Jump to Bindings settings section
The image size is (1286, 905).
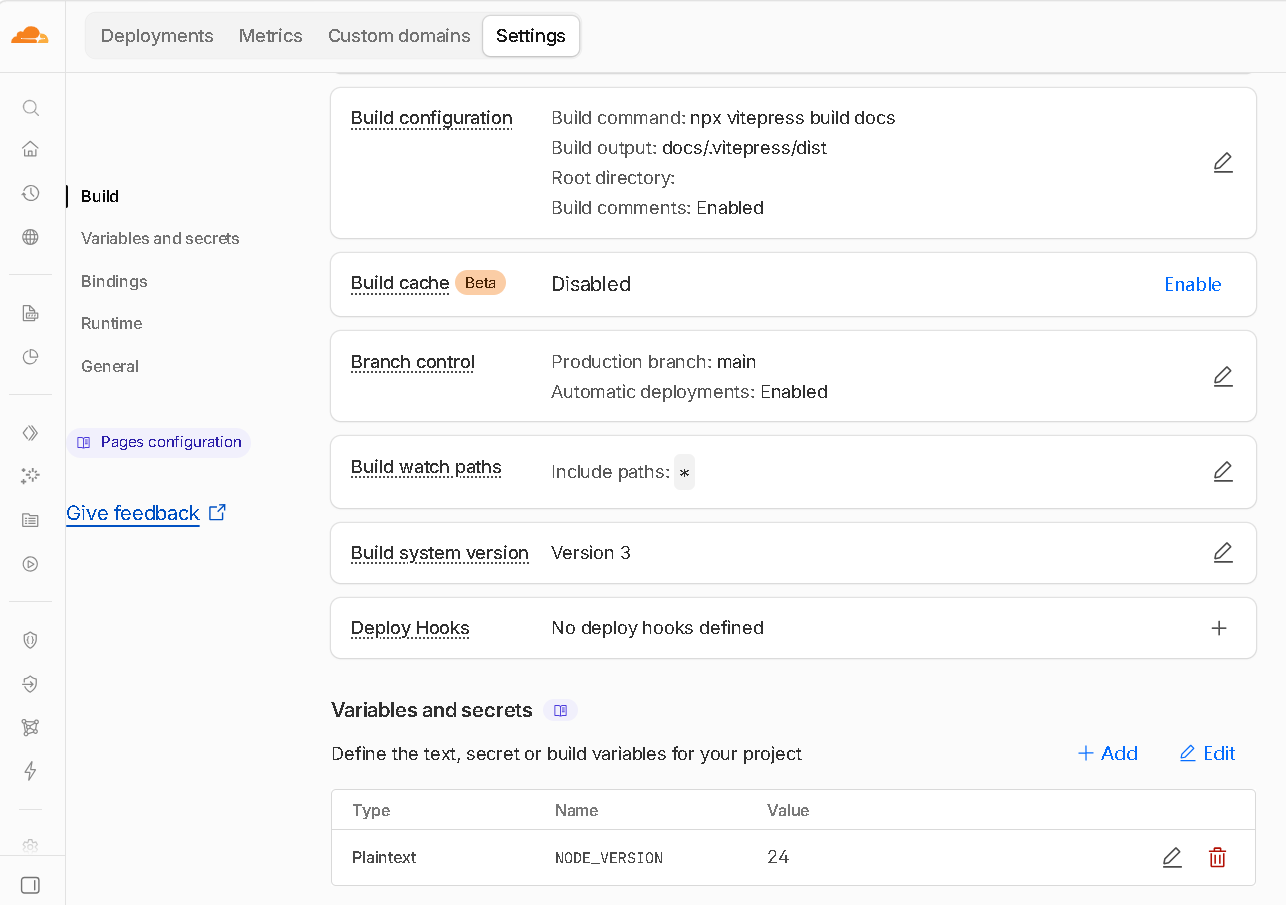click(114, 281)
